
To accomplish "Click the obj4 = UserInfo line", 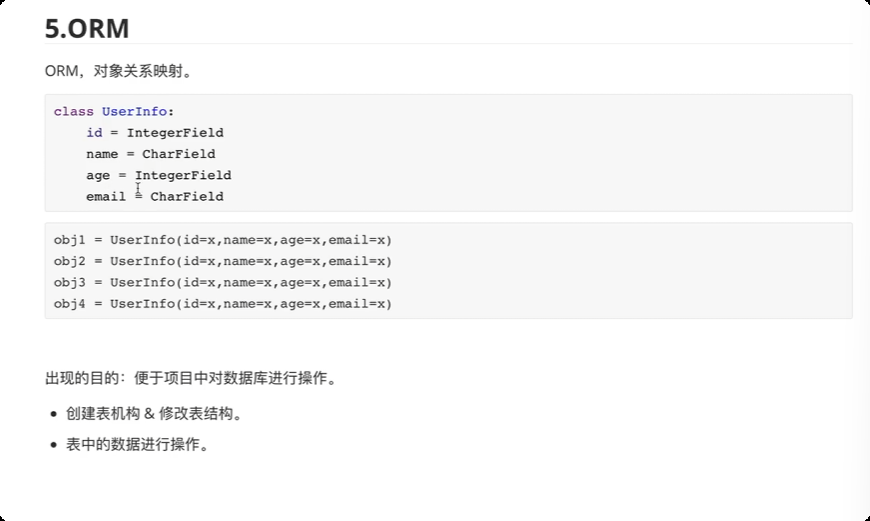I will [x=223, y=304].
